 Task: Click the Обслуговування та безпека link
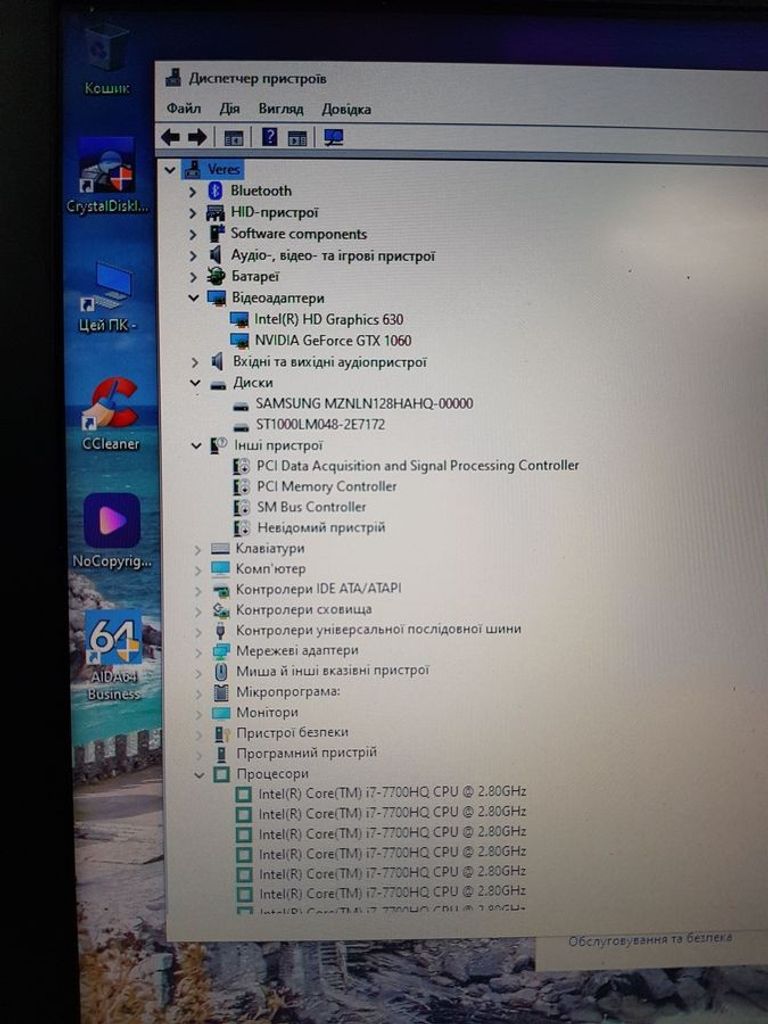click(x=650, y=940)
